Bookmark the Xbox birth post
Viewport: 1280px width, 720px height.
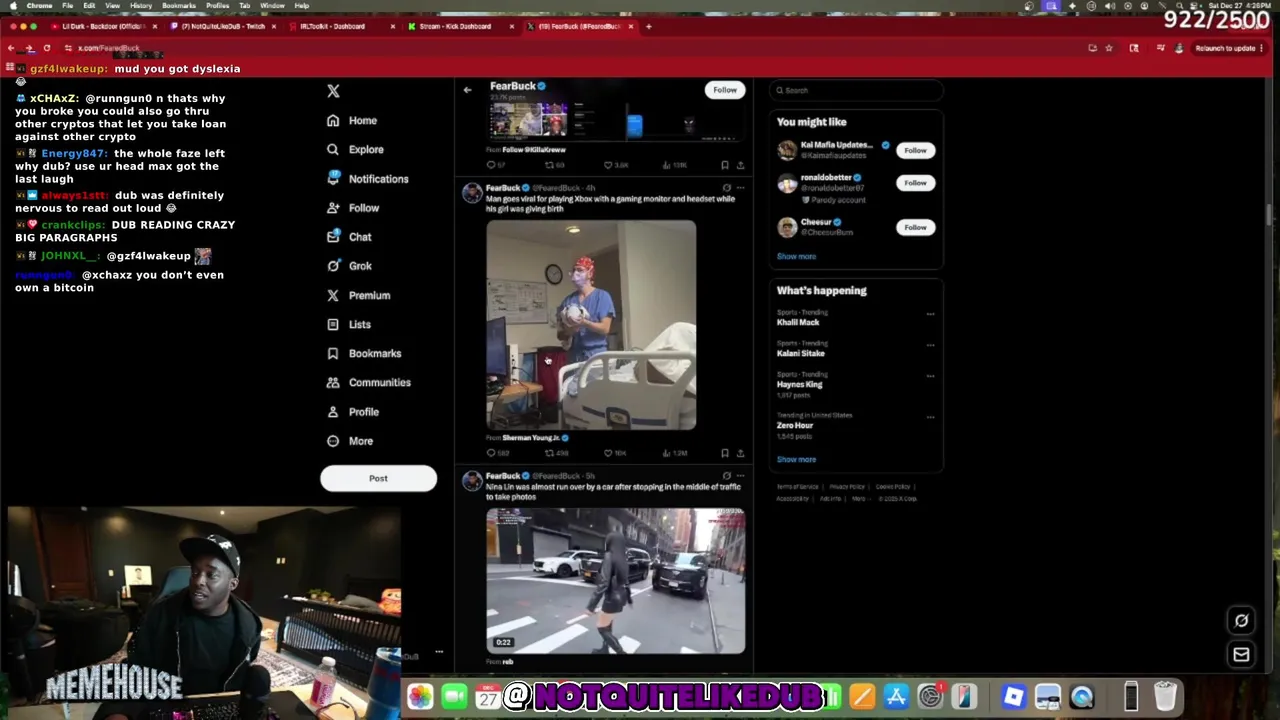(x=725, y=453)
